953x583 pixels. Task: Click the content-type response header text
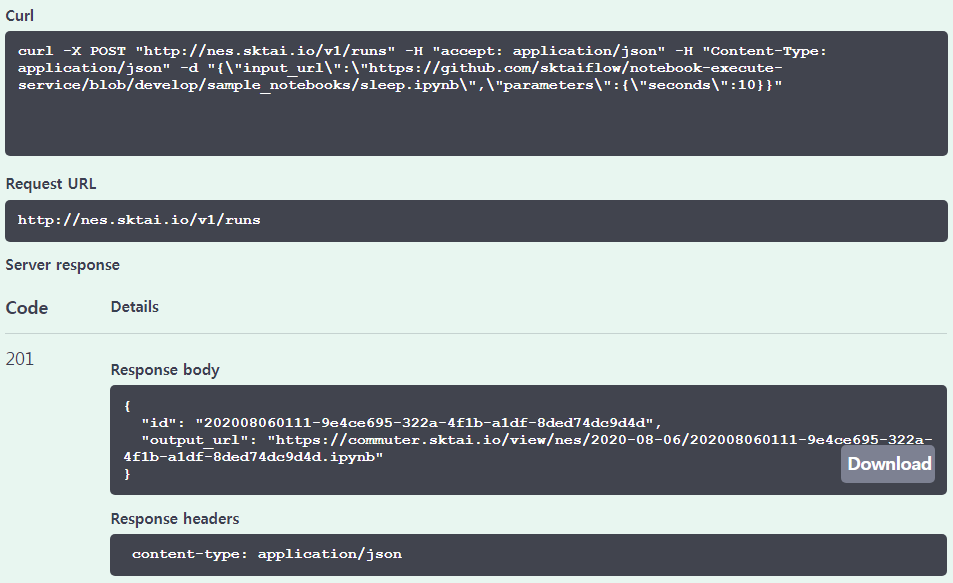pyautogui.click(x=266, y=553)
